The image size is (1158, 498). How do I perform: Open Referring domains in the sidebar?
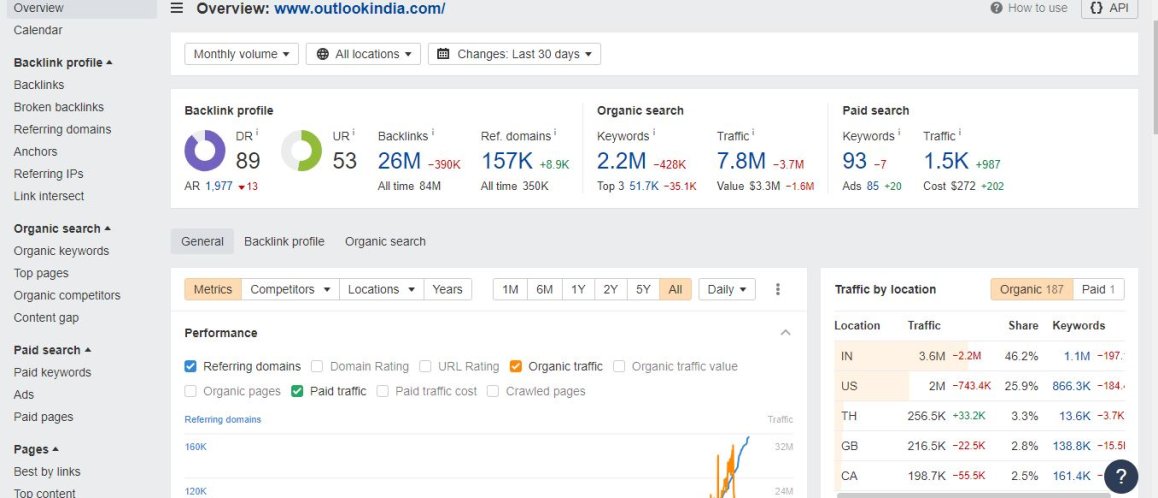click(x=63, y=129)
